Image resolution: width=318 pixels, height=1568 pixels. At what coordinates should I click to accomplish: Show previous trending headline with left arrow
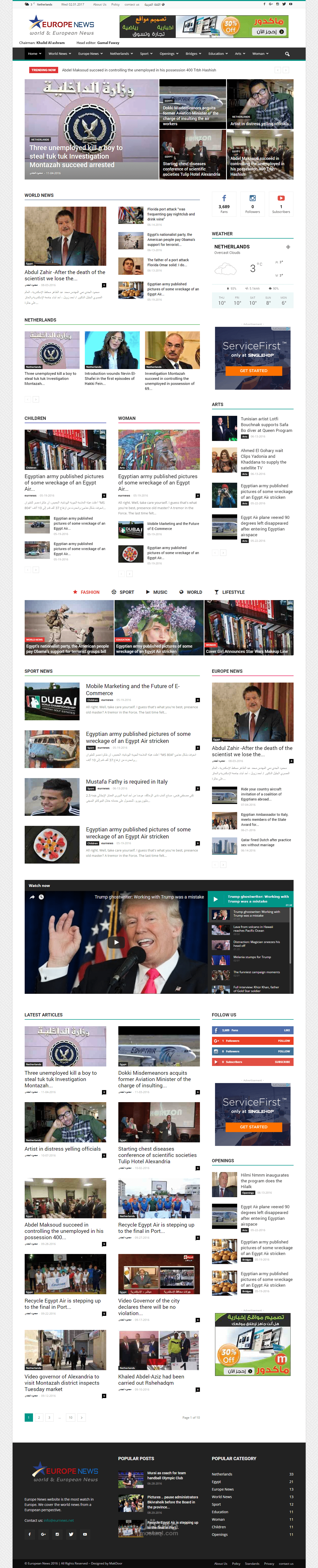pos(278,70)
